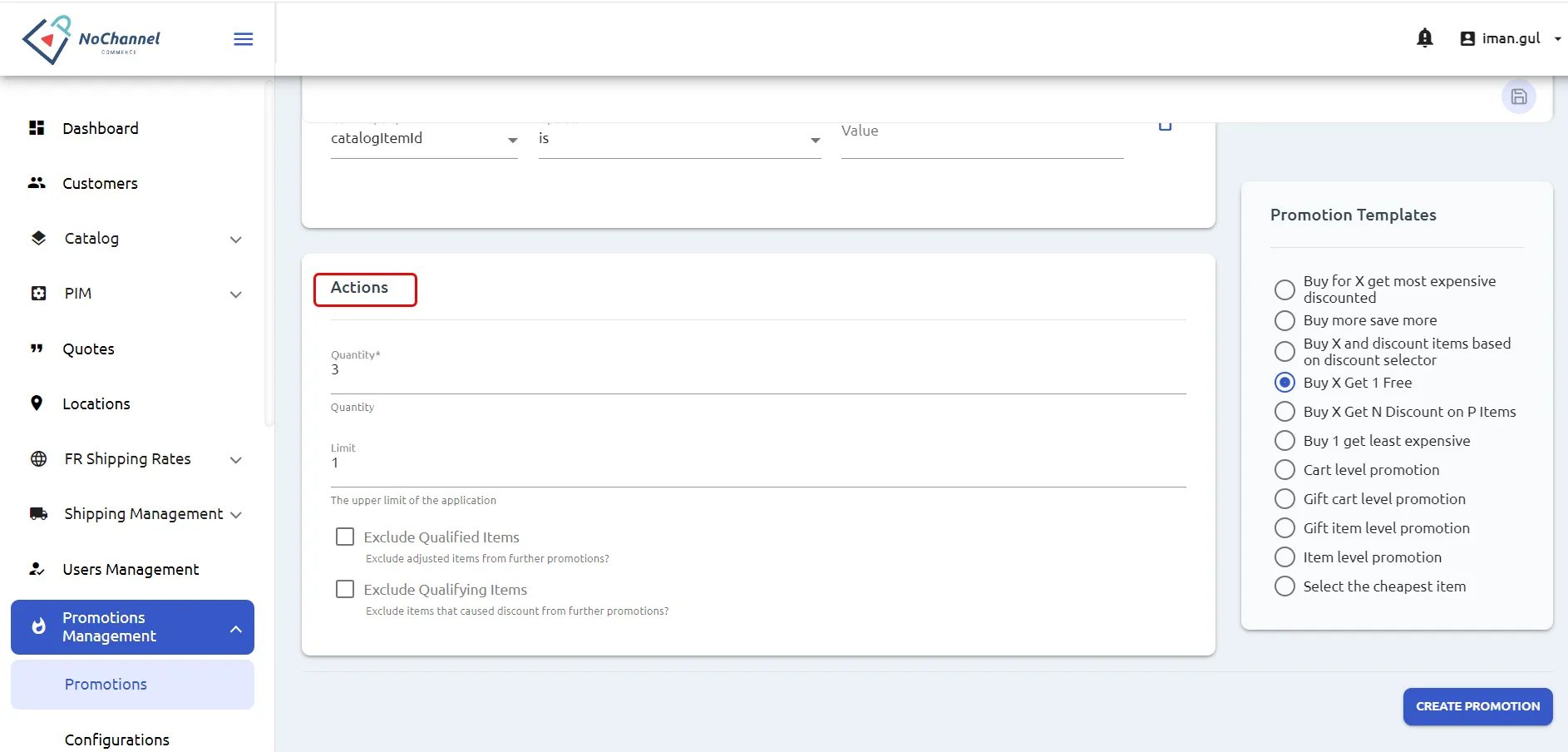Enable Exclude Qualified Items checkbox
The image size is (1568, 752).
345,537
